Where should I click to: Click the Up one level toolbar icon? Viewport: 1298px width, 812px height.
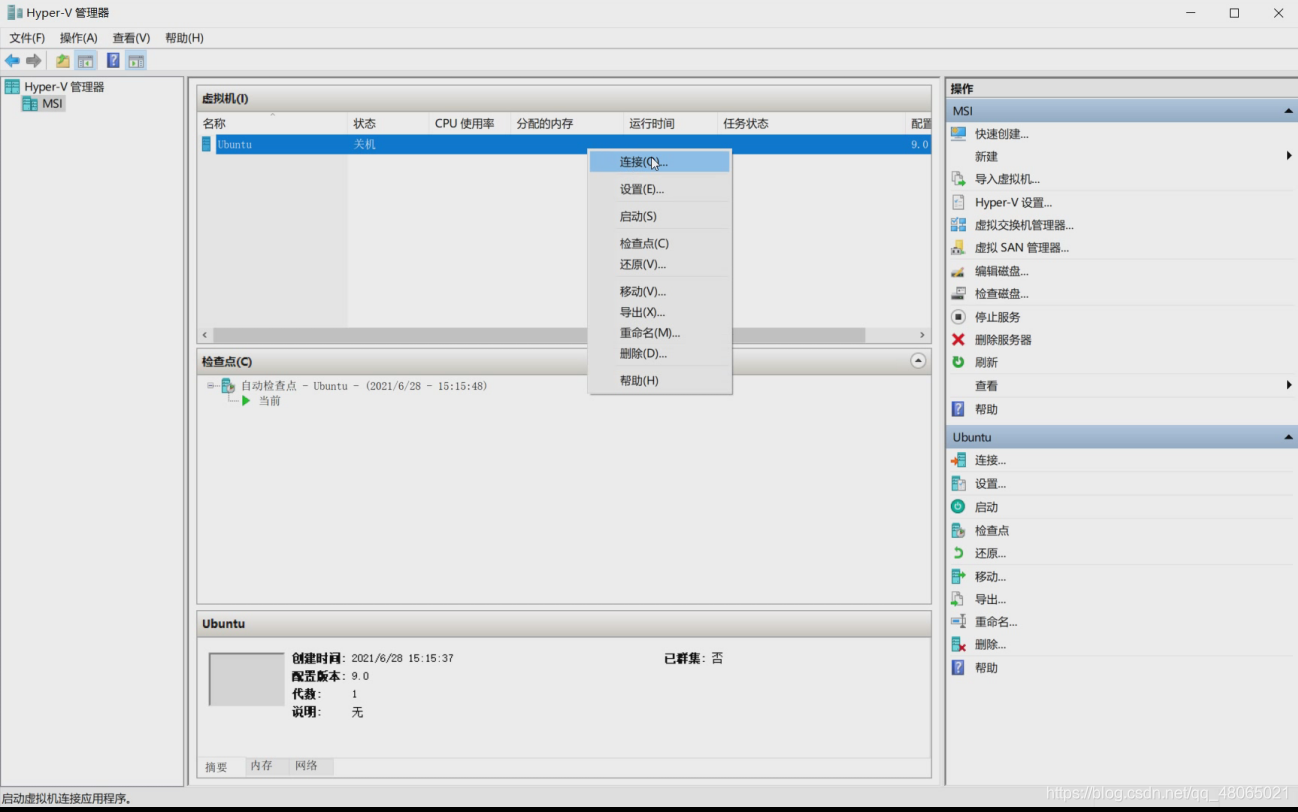click(x=63, y=61)
